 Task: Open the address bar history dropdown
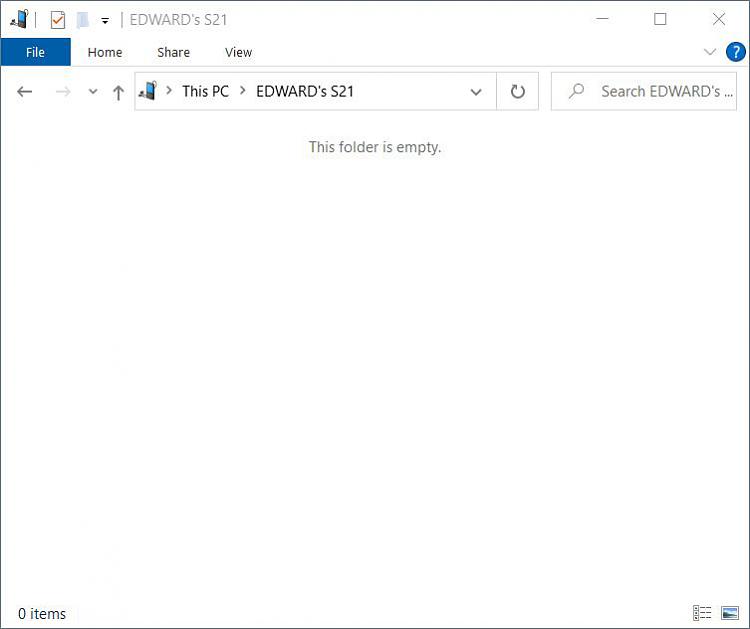(x=476, y=91)
